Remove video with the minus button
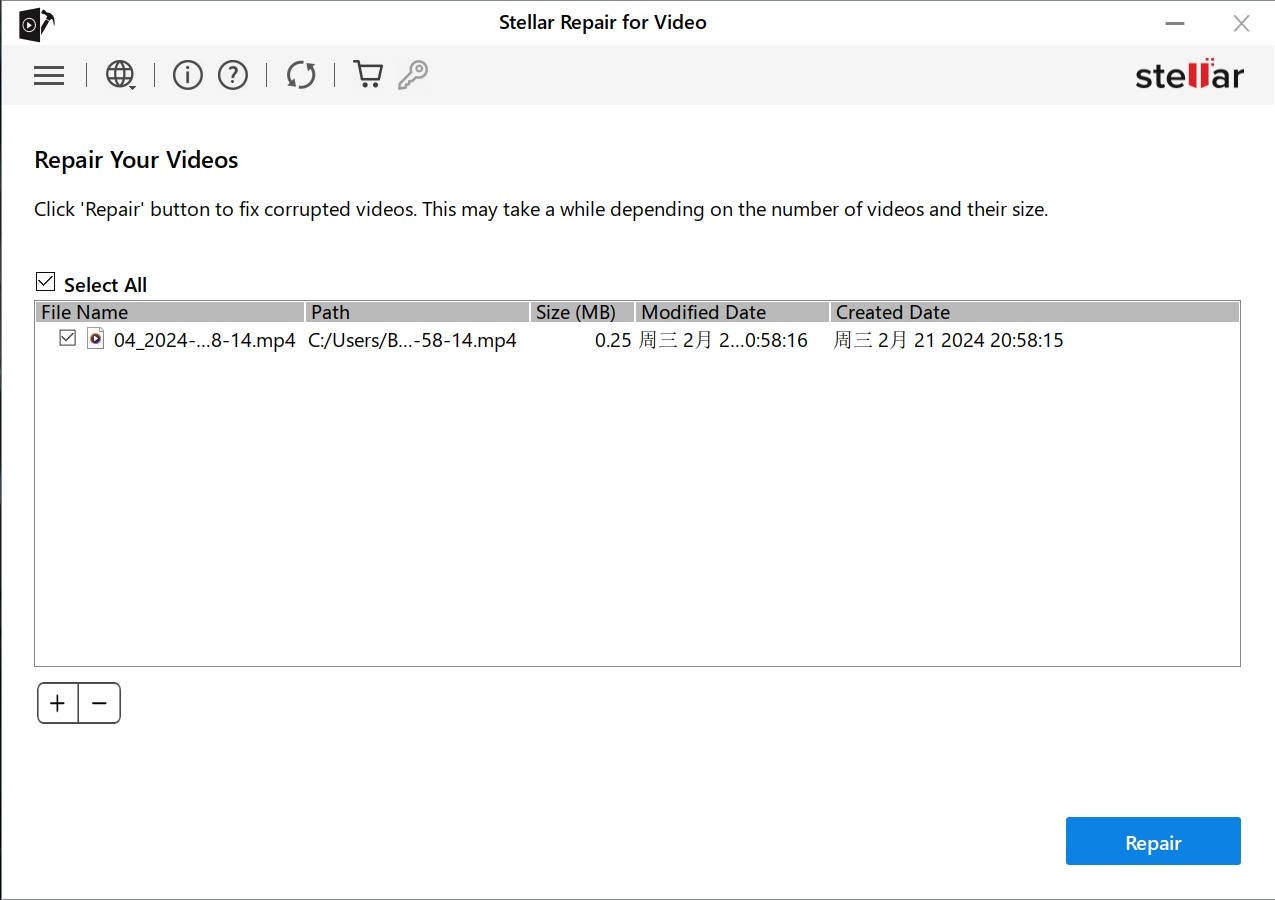This screenshot has height=900, width=1275. pos(99,703)
